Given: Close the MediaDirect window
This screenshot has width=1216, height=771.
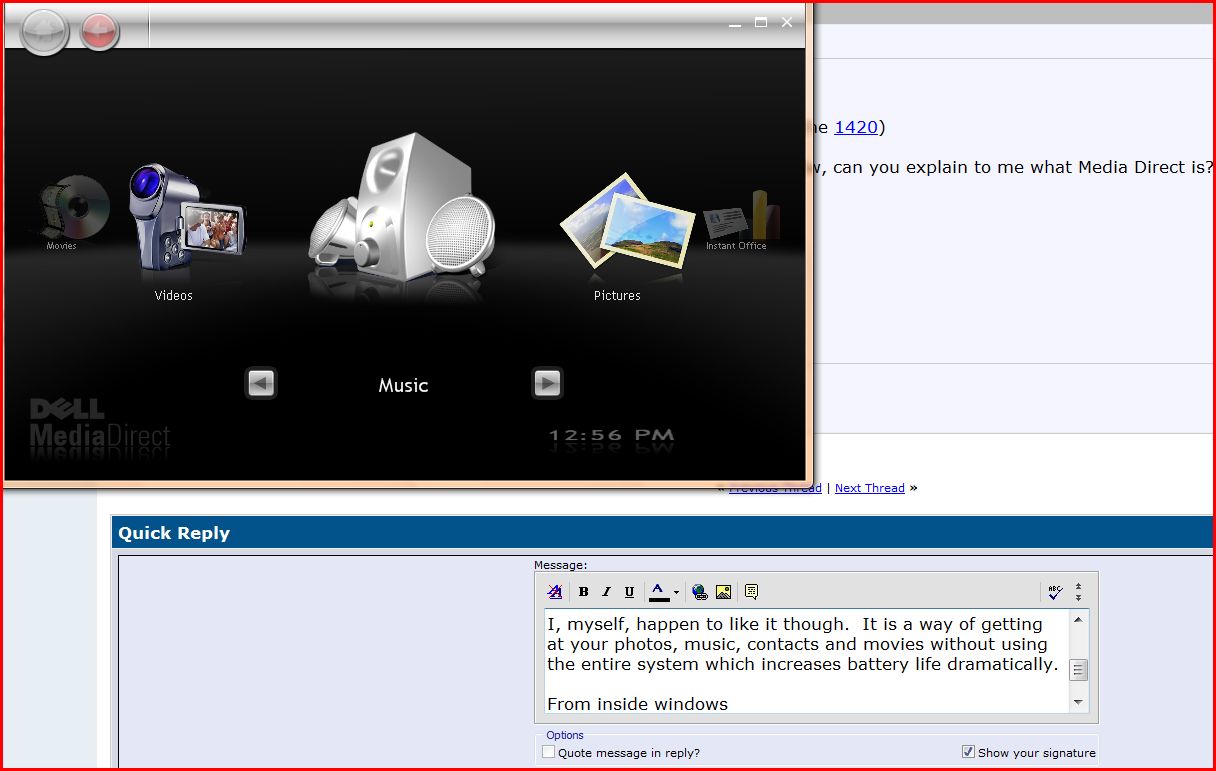Looking at the screenshot, I should [x=787, y=22].
